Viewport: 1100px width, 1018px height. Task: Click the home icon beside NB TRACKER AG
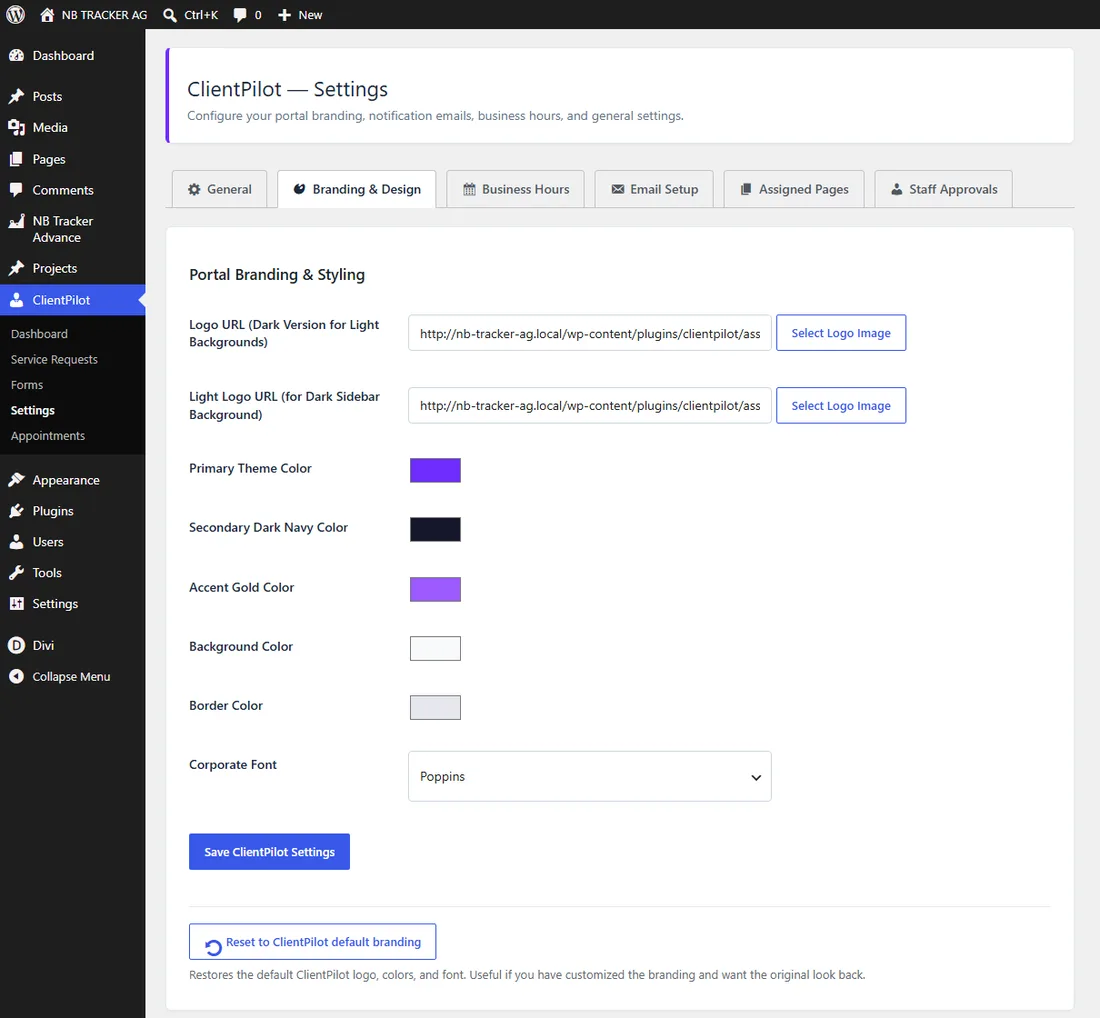click(x=47, y=15)
